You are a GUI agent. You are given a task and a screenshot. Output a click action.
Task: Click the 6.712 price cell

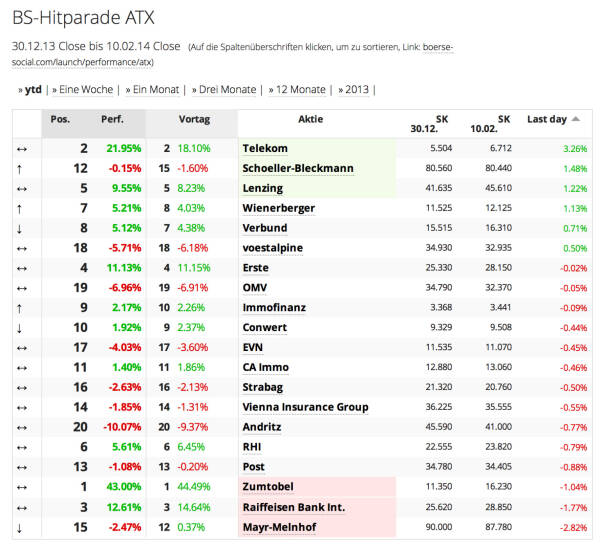coord(501,148)
